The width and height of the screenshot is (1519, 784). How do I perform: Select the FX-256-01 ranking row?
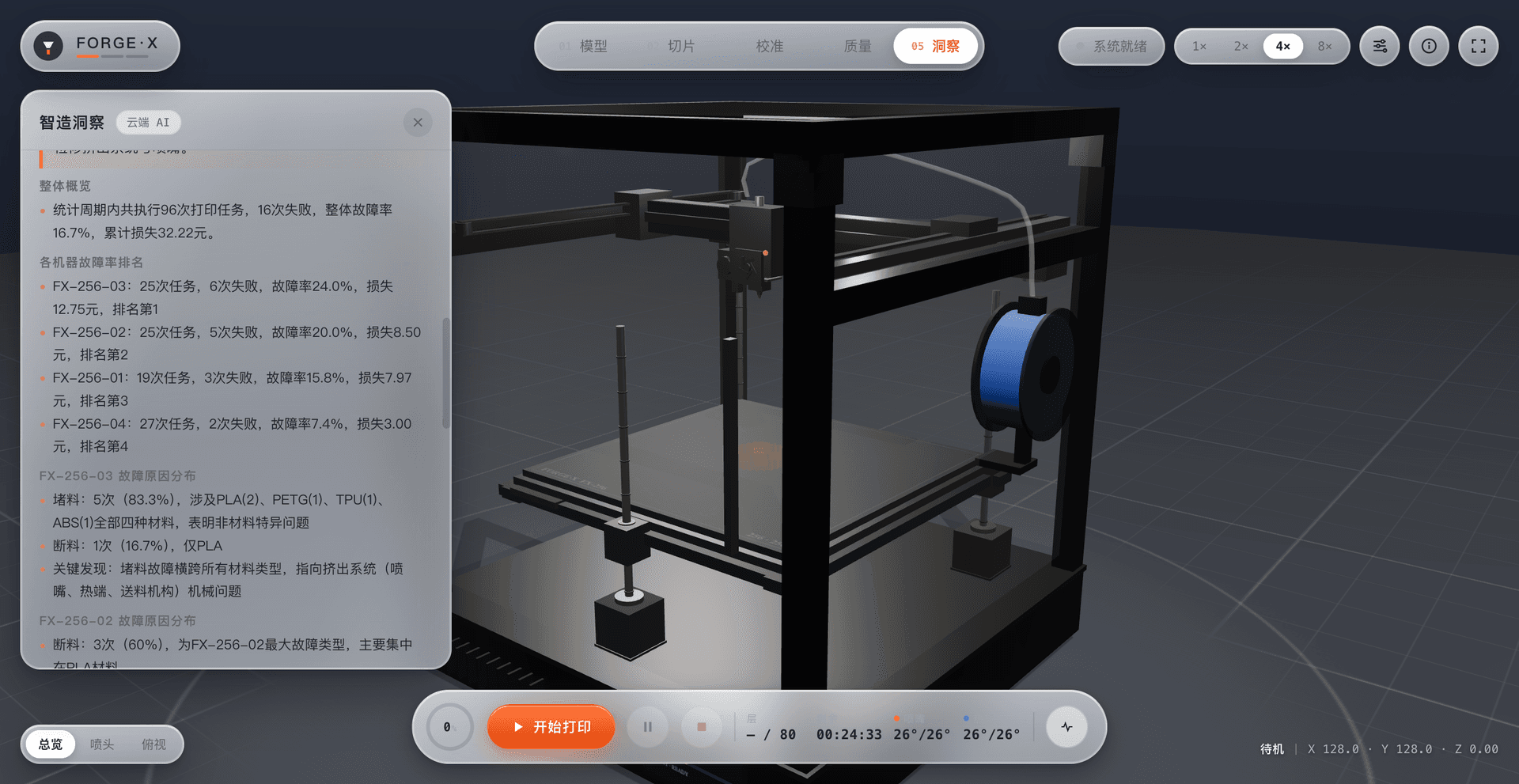229,389
